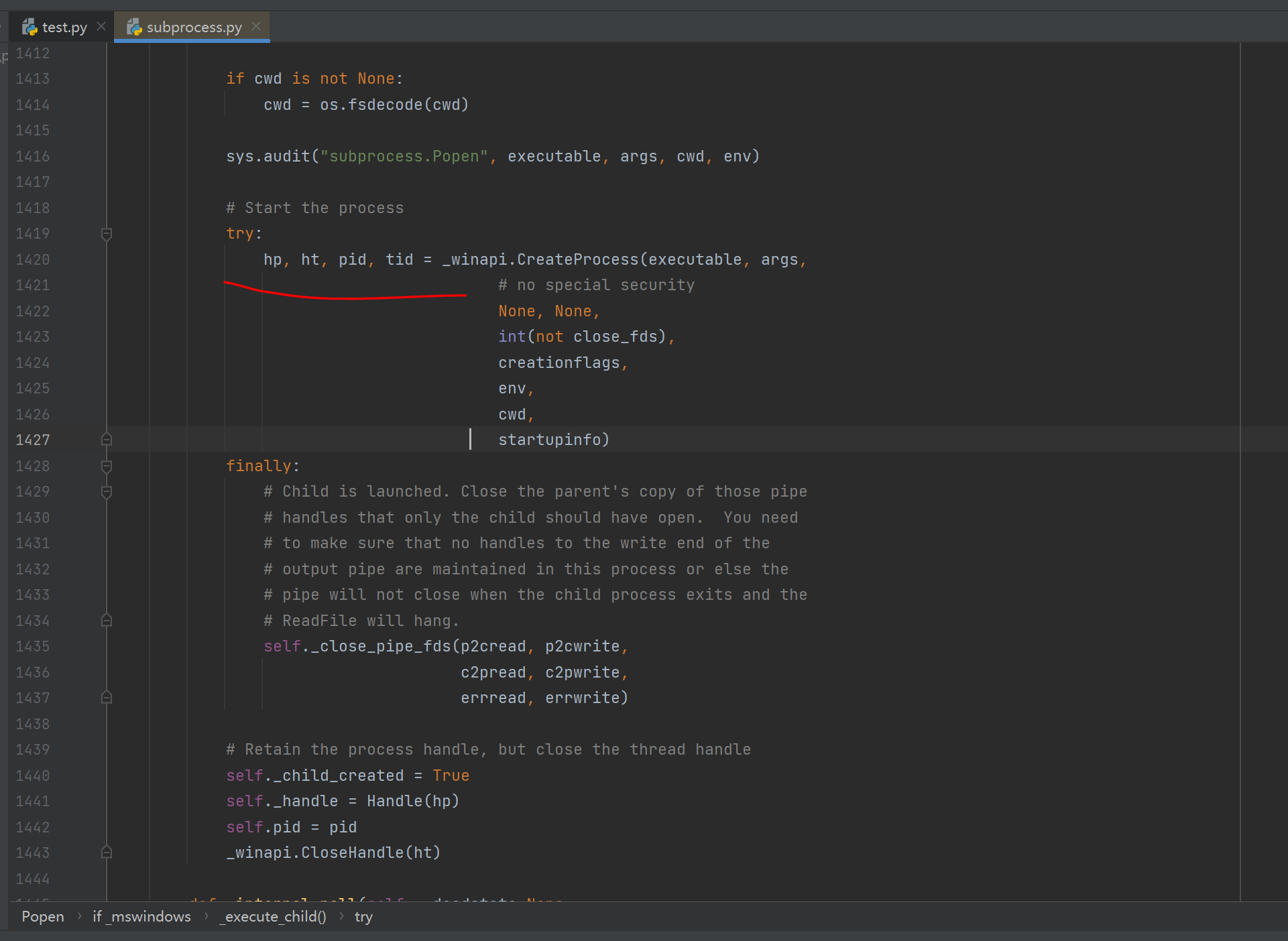Screen dimensions: 1288x941
Task: Click the breadcrumb chevron after Popen
Action: click(78, 916)
